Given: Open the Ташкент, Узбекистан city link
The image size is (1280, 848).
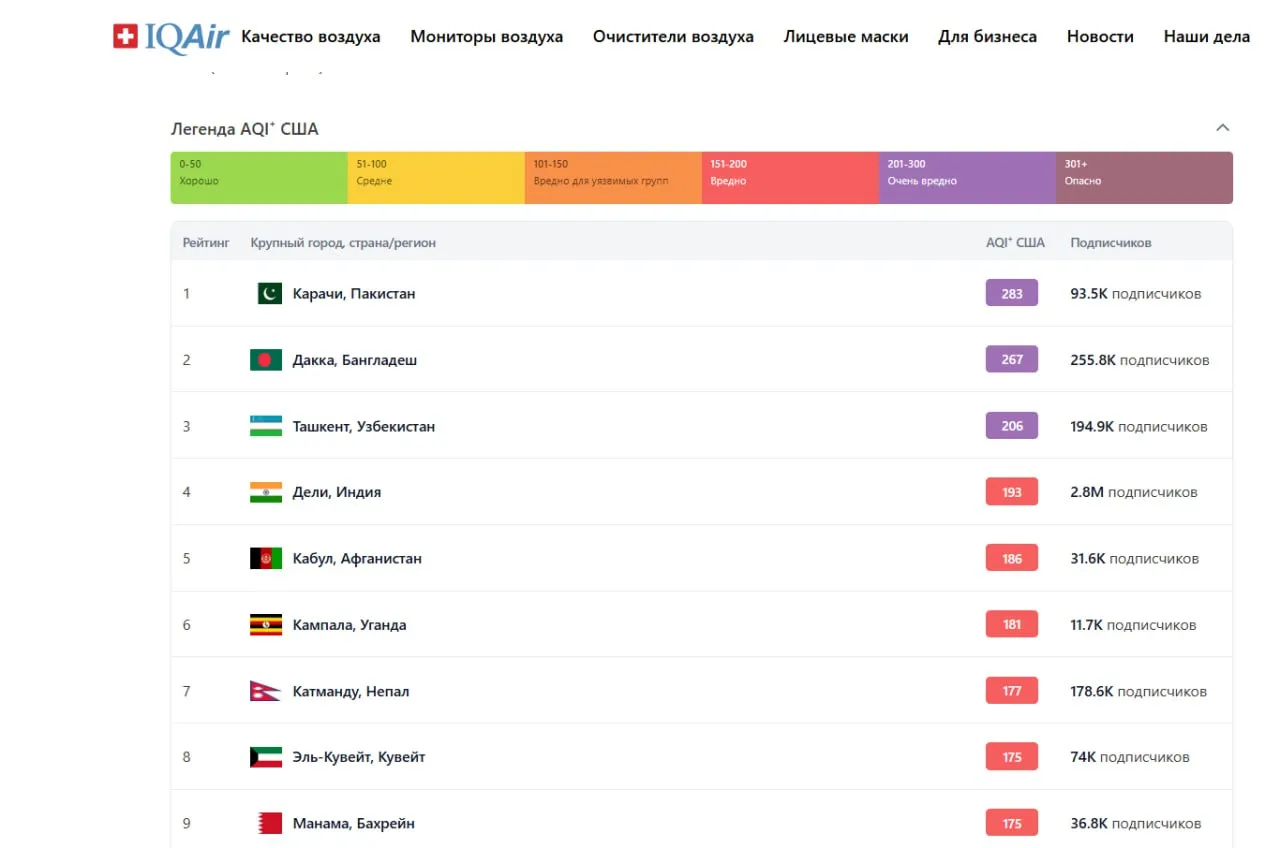Looking at the screenshot, I should [364, 426].
